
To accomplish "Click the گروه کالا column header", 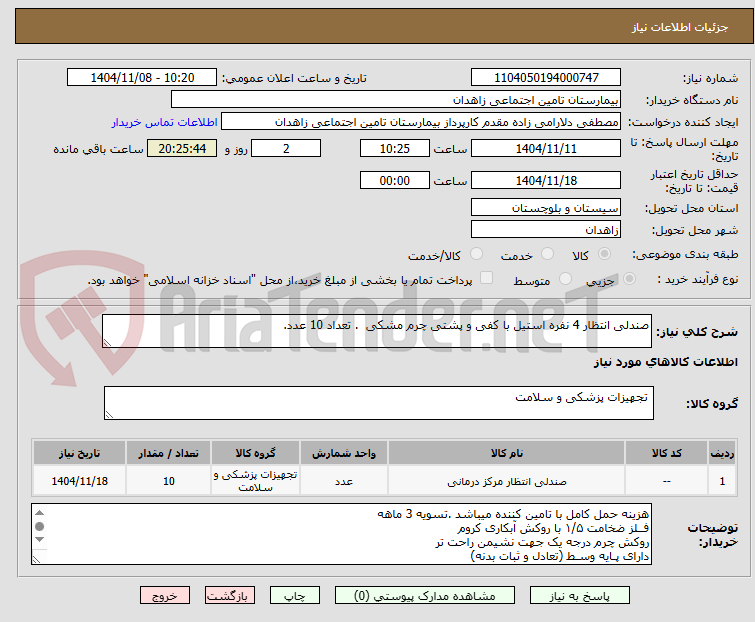I will (255, 453).
